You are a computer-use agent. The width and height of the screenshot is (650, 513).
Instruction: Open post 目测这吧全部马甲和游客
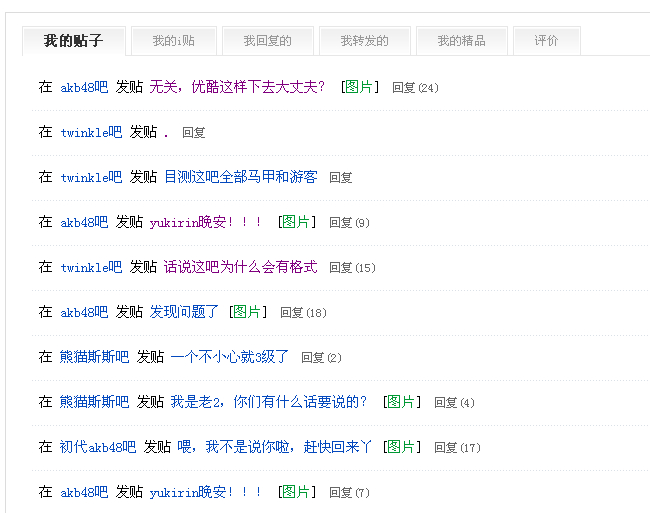click(241, 177)
